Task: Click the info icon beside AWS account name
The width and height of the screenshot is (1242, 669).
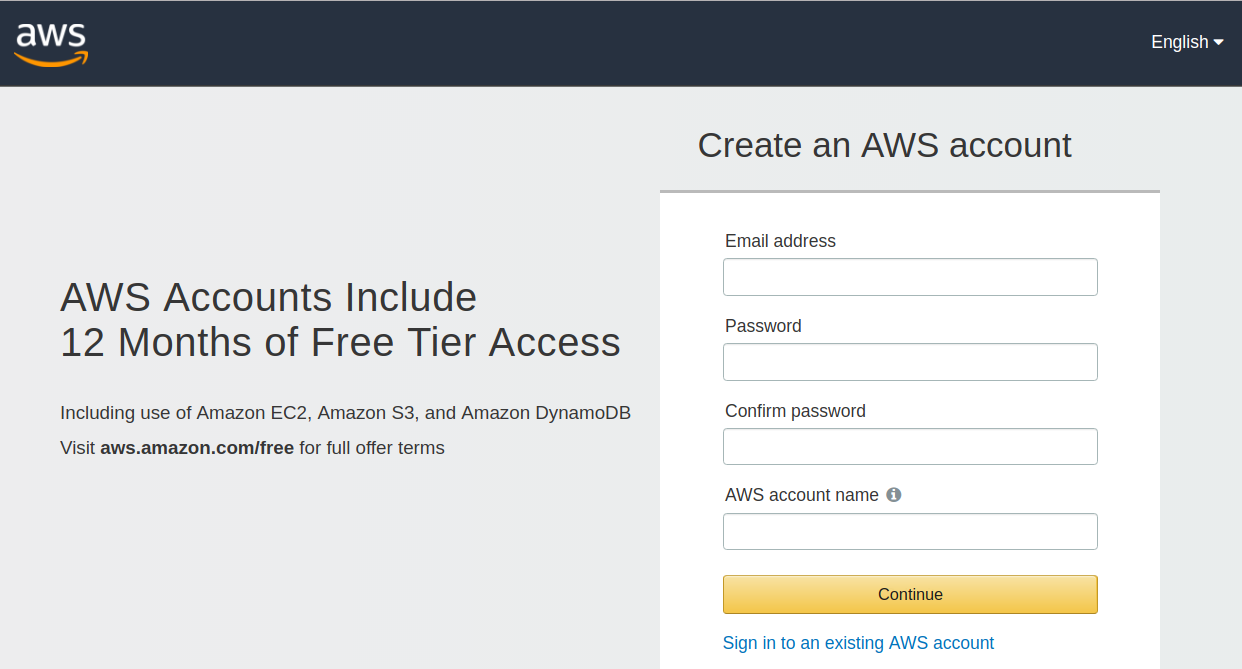Action: tap(894, 494)
